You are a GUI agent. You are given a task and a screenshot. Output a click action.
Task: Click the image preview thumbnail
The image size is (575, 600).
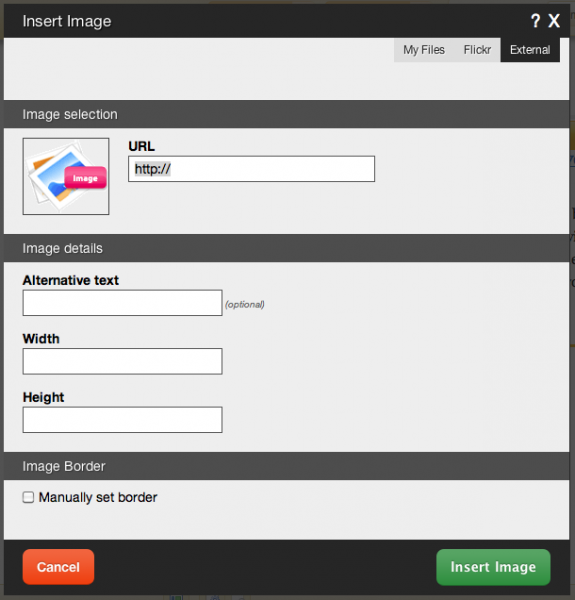(x=66, y=176)
